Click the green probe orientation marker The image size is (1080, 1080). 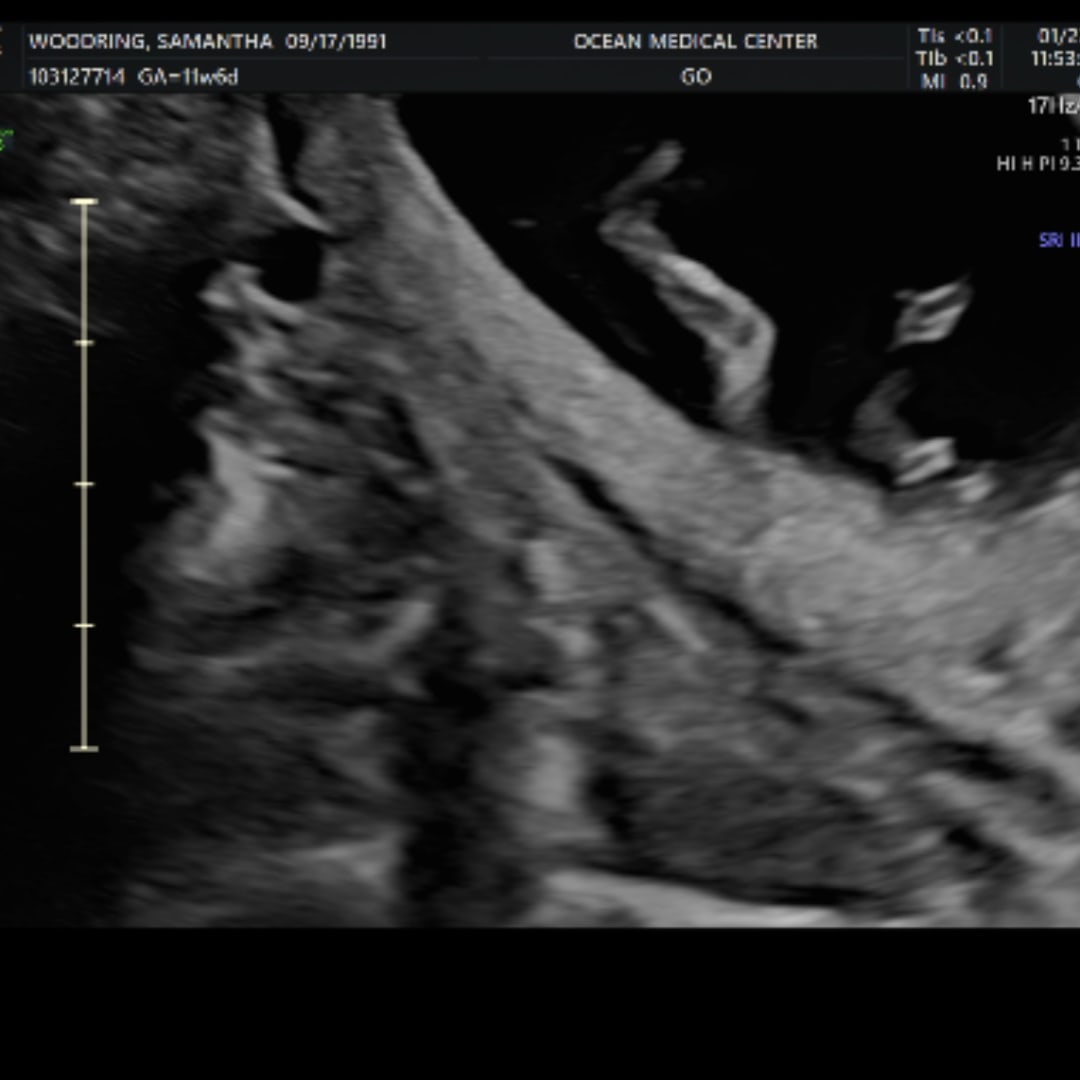[x=4, y=140]
